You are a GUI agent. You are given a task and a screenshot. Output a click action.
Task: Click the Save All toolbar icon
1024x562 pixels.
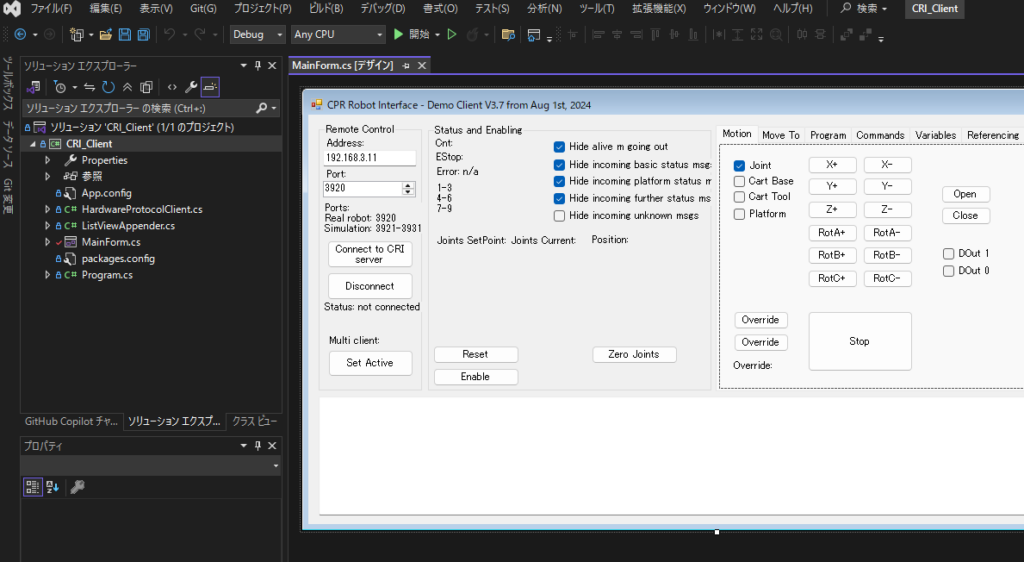(143, 34)
